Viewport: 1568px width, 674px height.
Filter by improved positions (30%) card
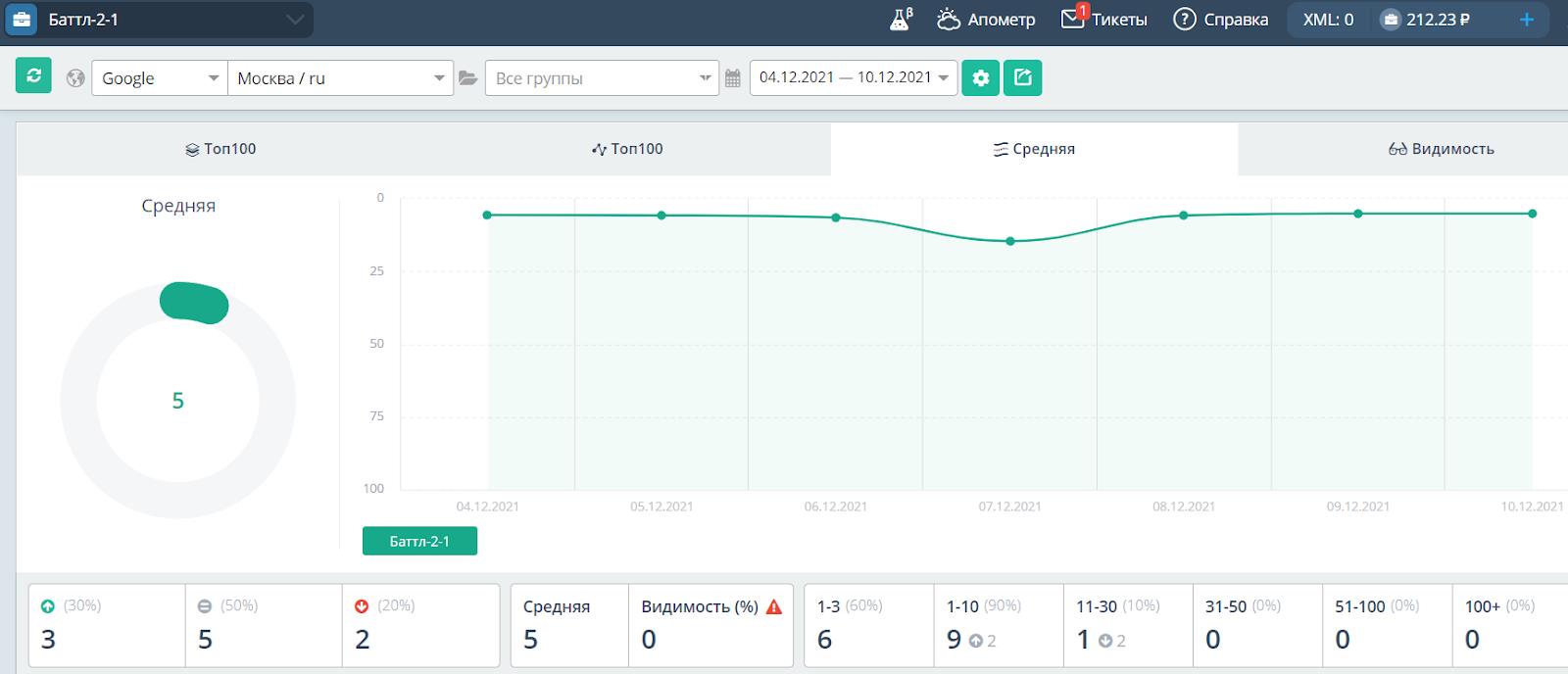click(106, 625)
